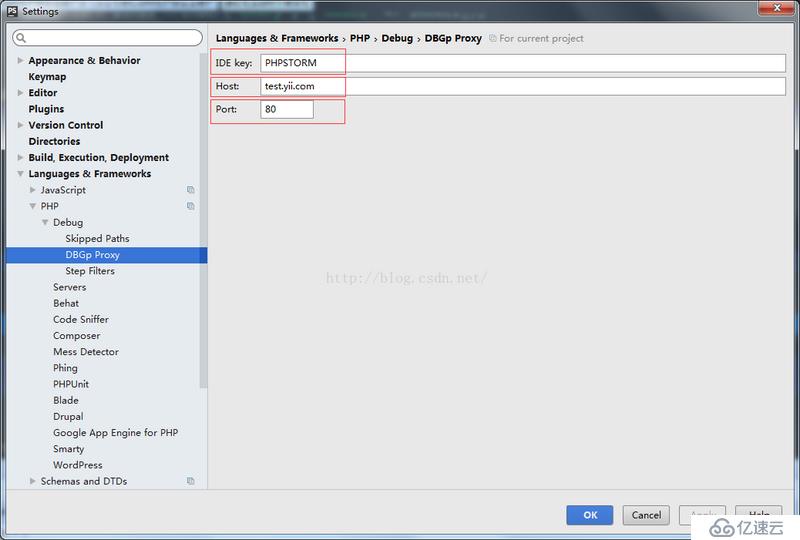Open the Drupal settings
Screen dimensions: 800x540
pyautogui.click(x=68, y=416)
